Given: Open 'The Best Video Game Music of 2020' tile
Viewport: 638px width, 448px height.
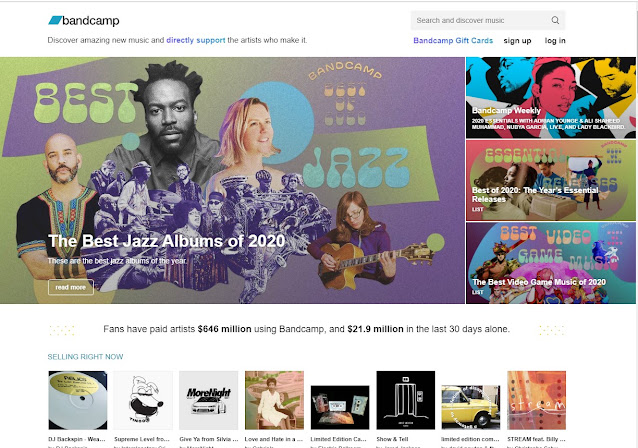Looking at the screenshot, I should (551, 263).
